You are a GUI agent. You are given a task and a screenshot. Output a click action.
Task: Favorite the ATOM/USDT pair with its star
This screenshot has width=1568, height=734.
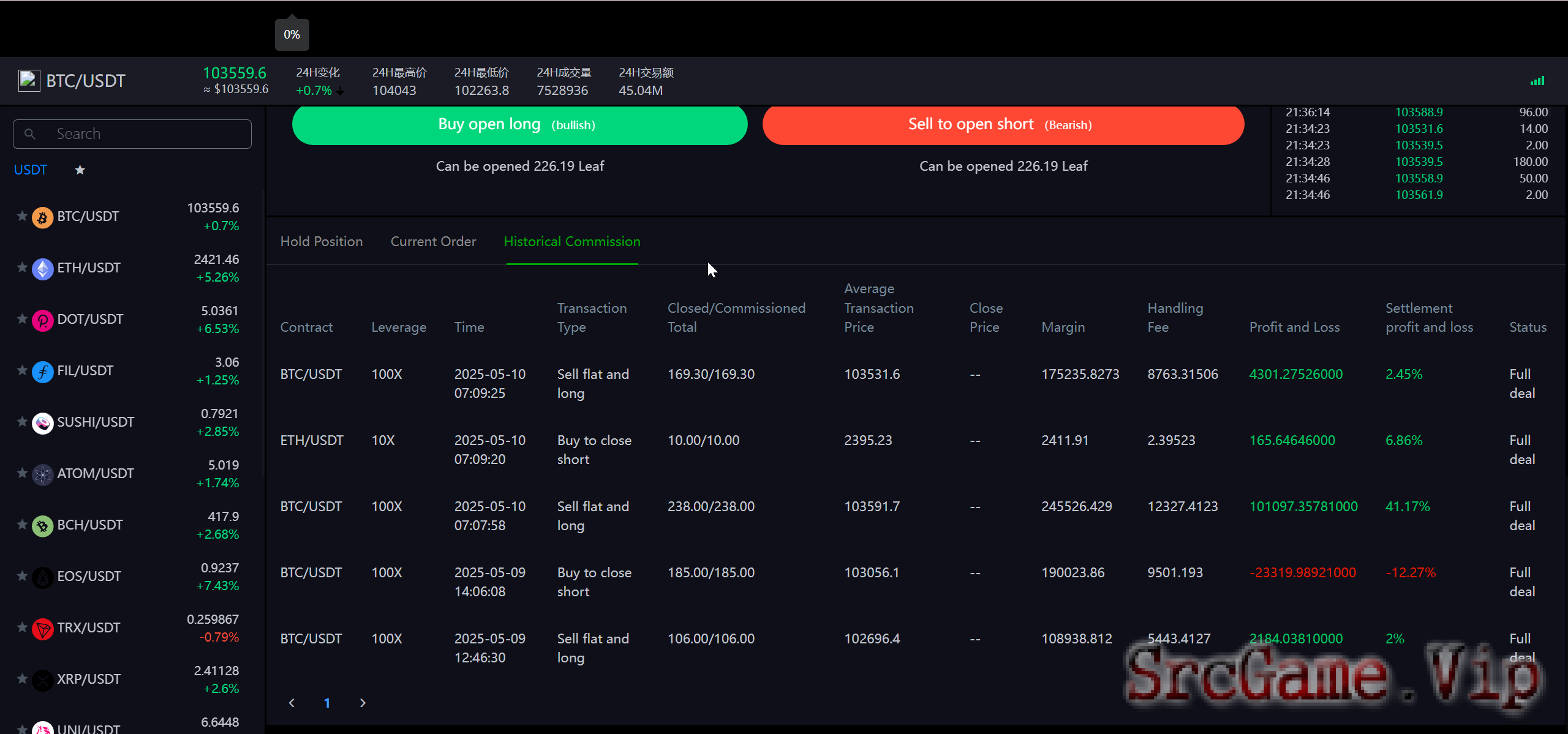click(x=22, y=473)
